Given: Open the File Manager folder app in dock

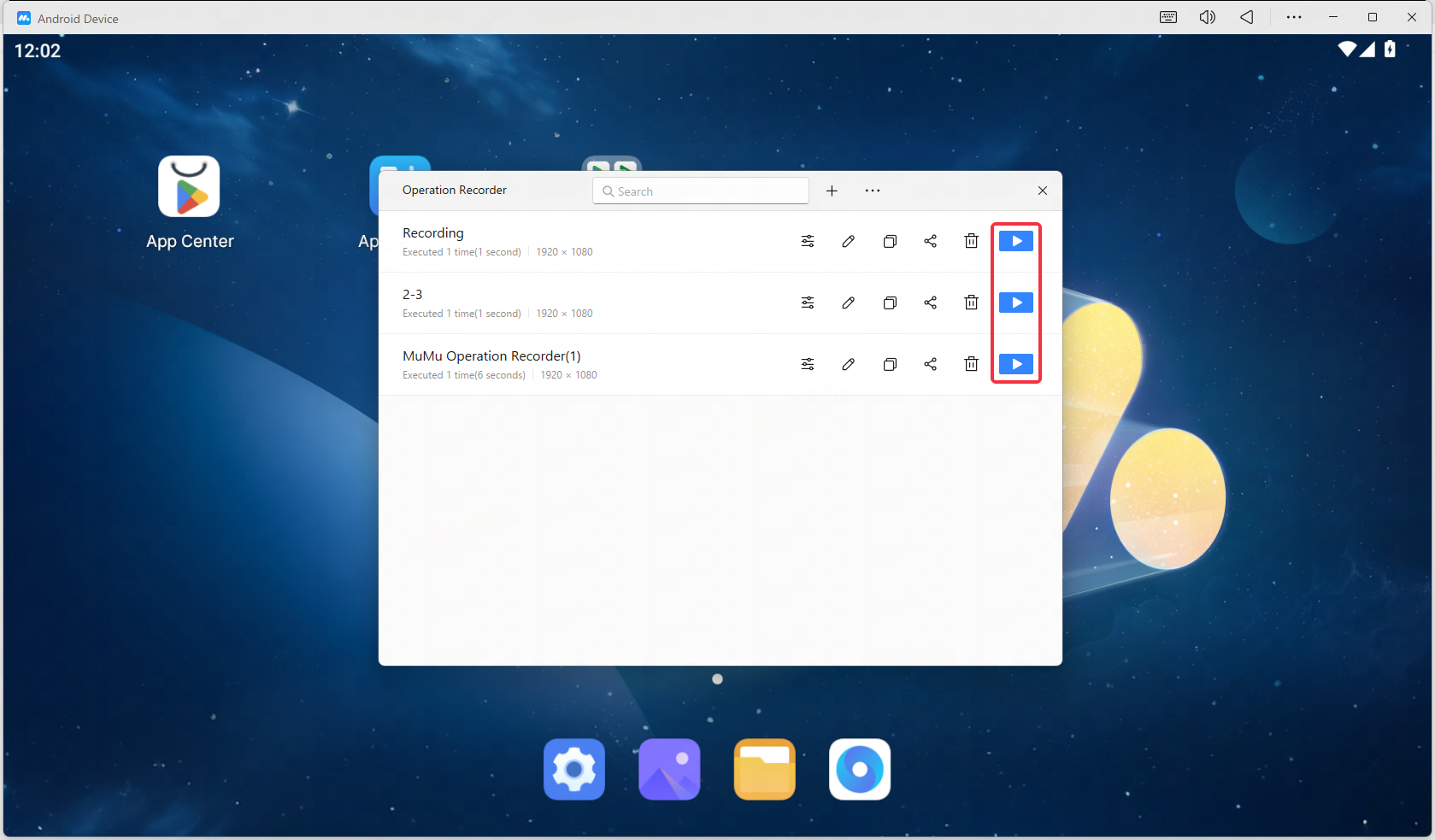Looking at the screenshot, I should (x=765, y=769).
